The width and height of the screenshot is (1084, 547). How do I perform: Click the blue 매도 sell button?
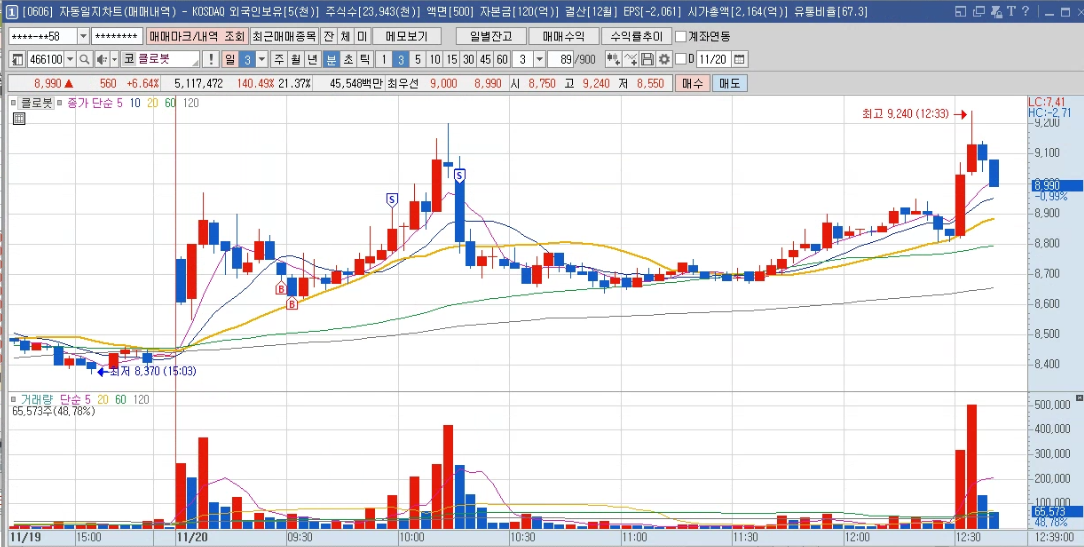point(729,84)
